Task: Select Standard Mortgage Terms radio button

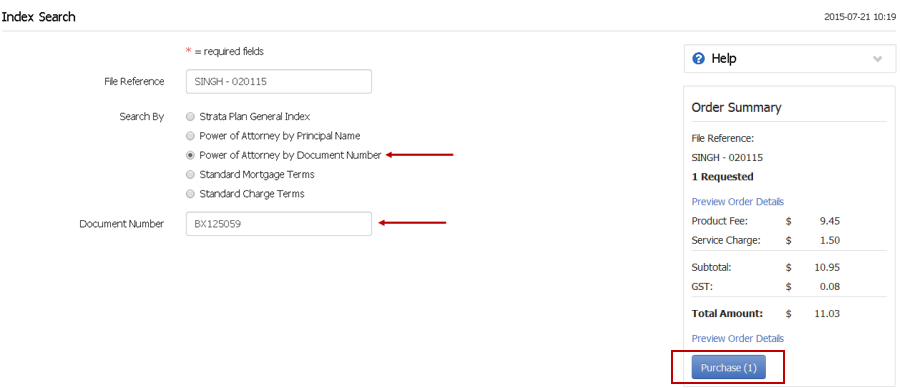Action: click(191, 174)
